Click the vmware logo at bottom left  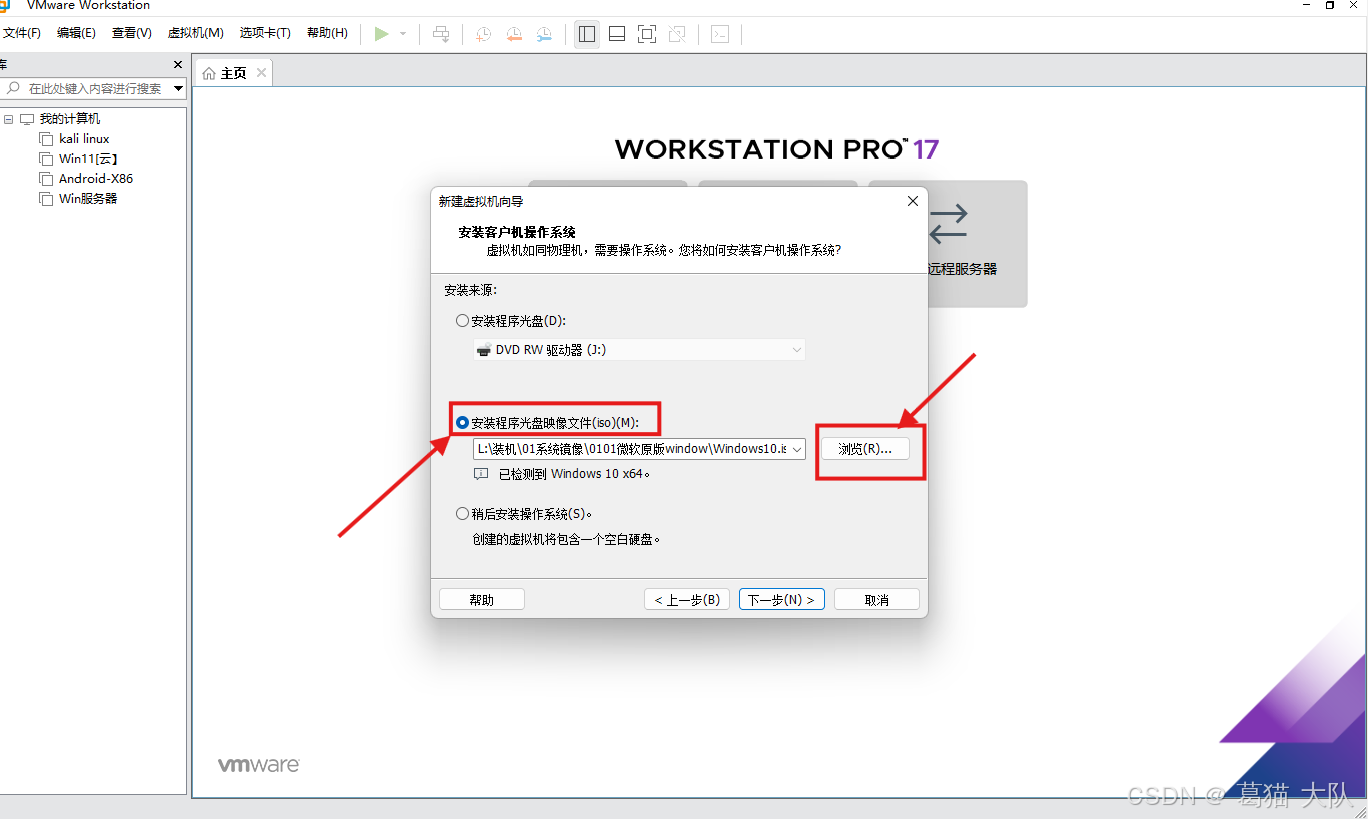259,765
